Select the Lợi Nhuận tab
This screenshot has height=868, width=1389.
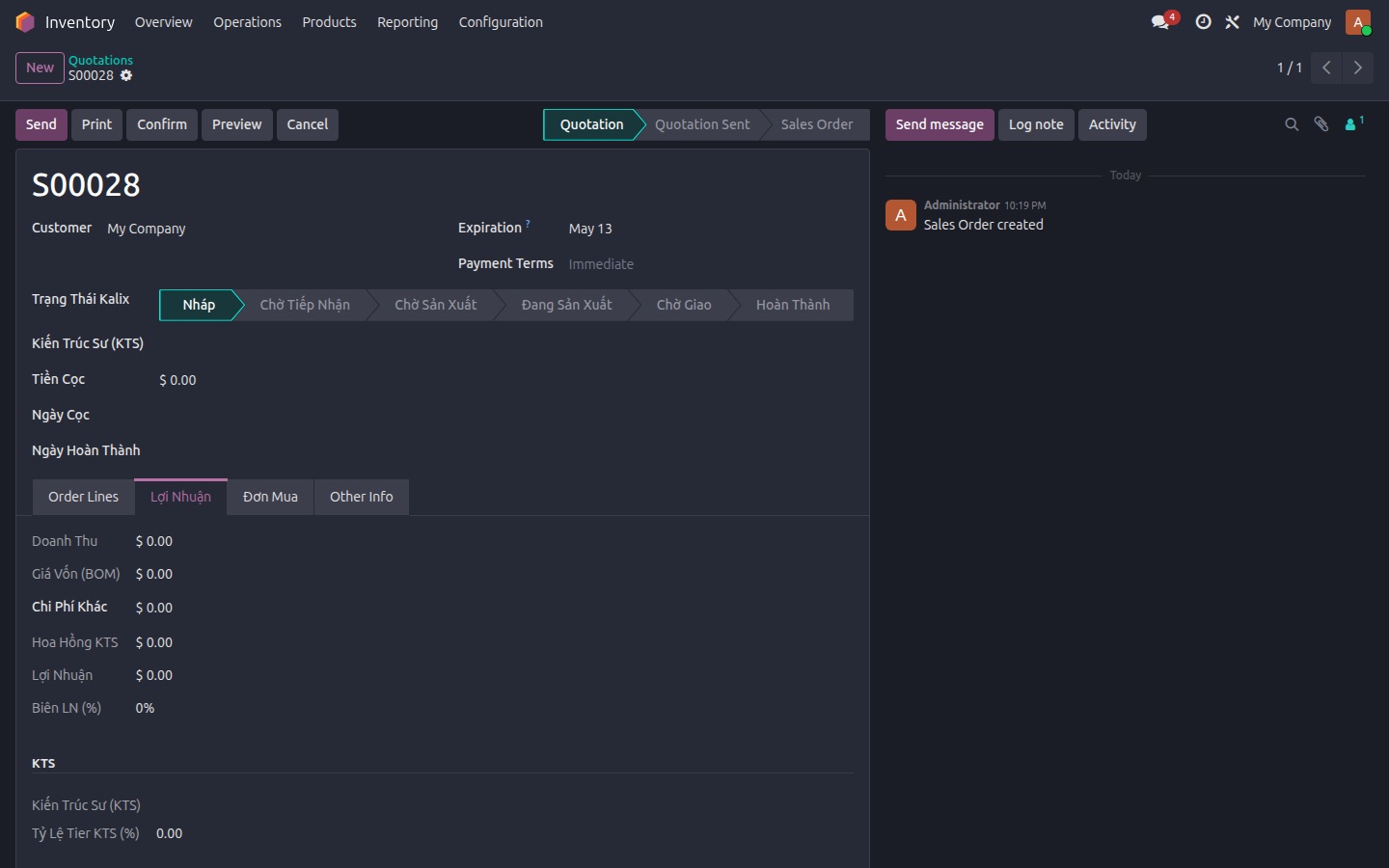(x=180, y=497)
